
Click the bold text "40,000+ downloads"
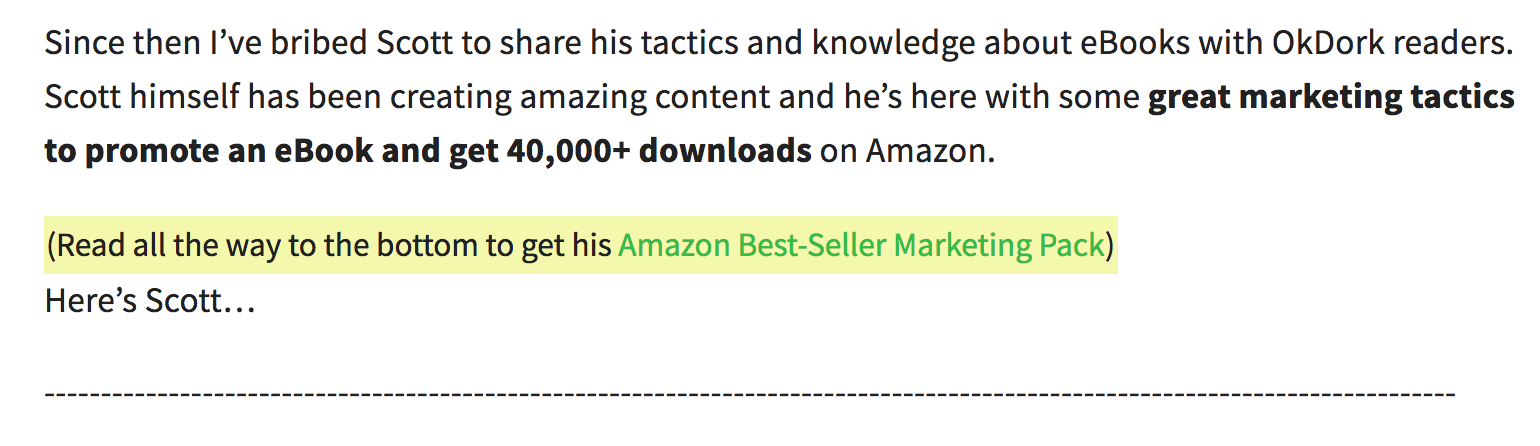pyautogui.click(x=659, y=151)
